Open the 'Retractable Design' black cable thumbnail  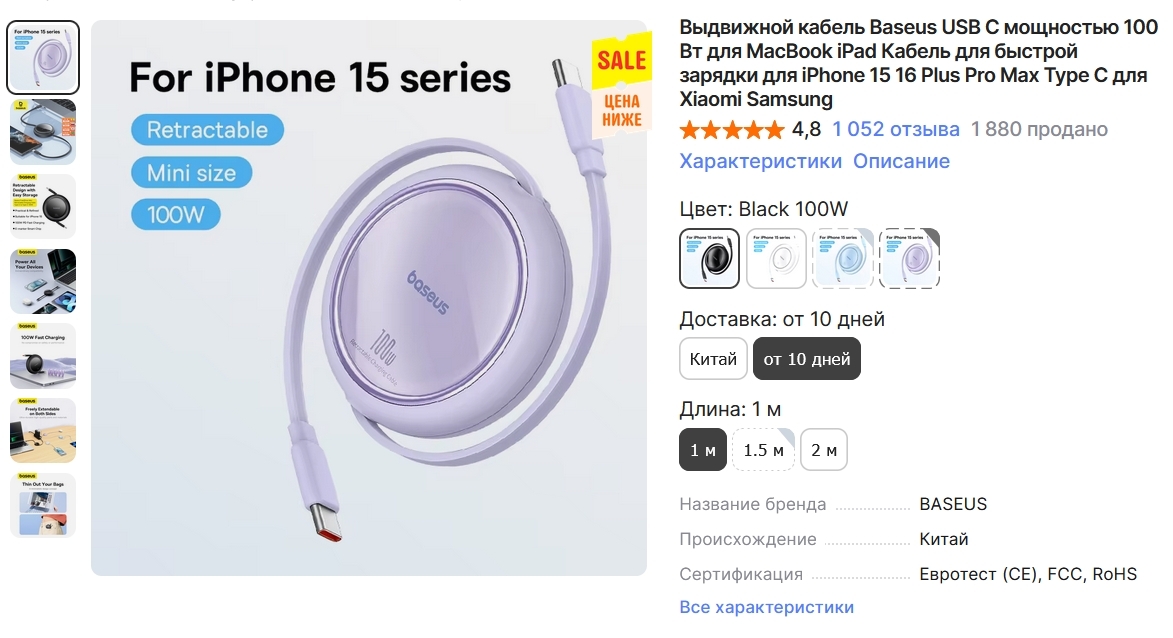click(x=43, y=206)
